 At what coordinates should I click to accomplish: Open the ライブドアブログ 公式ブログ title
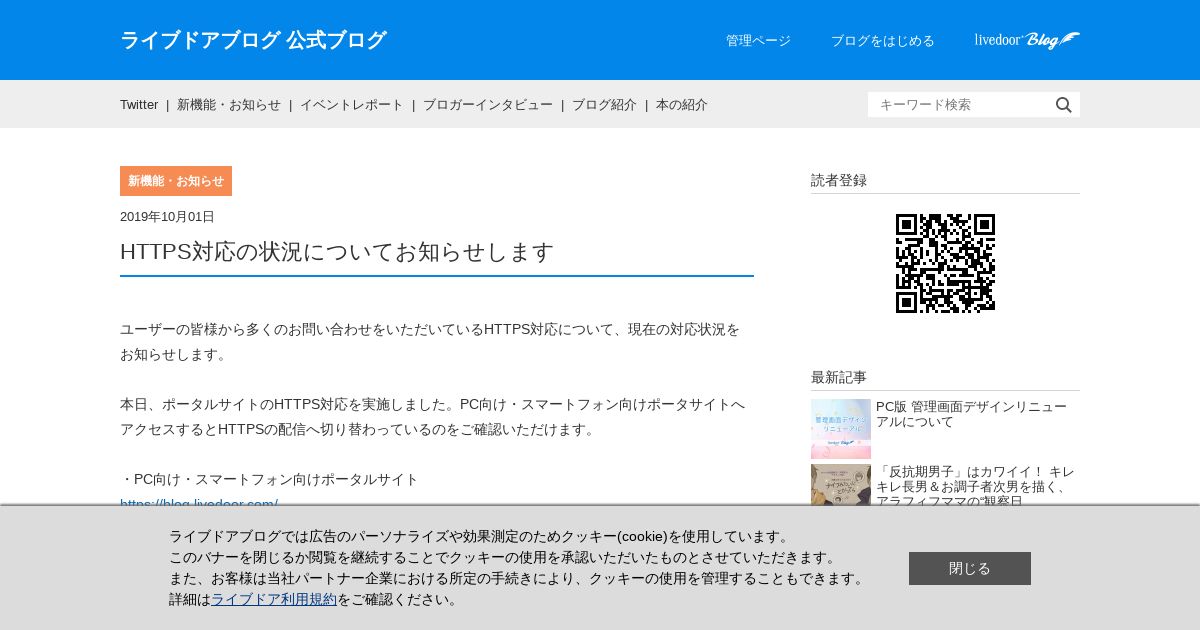253,40
